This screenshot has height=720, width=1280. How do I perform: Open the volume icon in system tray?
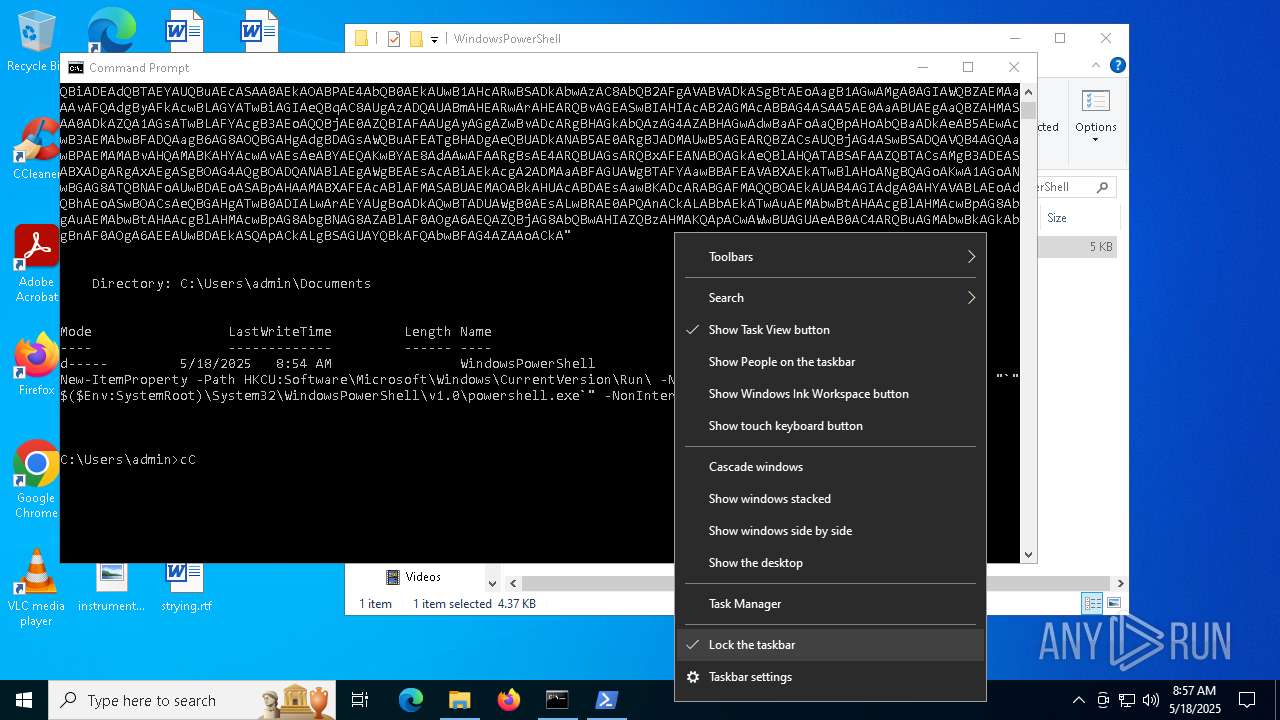pos(1151,700)
